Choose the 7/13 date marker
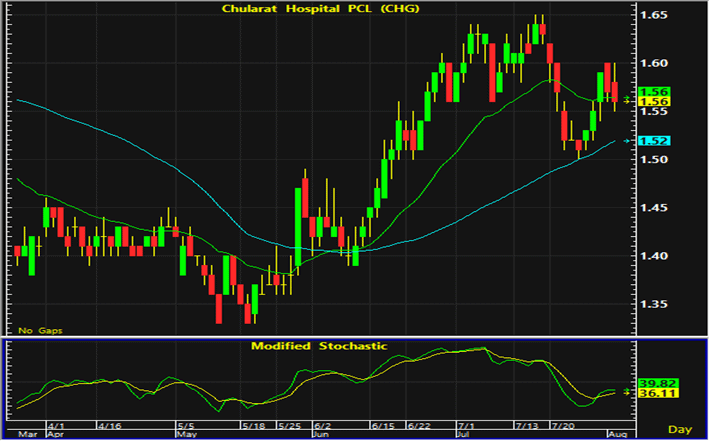 click(527, 426)
